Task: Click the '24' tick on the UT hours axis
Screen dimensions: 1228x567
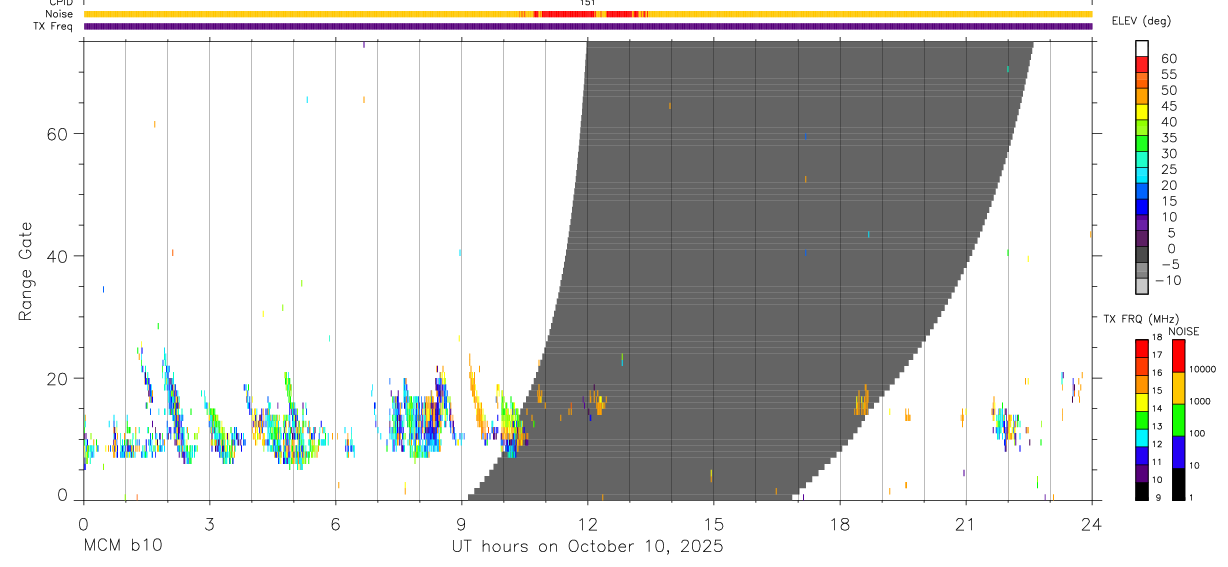Action: coord(1092,523)
